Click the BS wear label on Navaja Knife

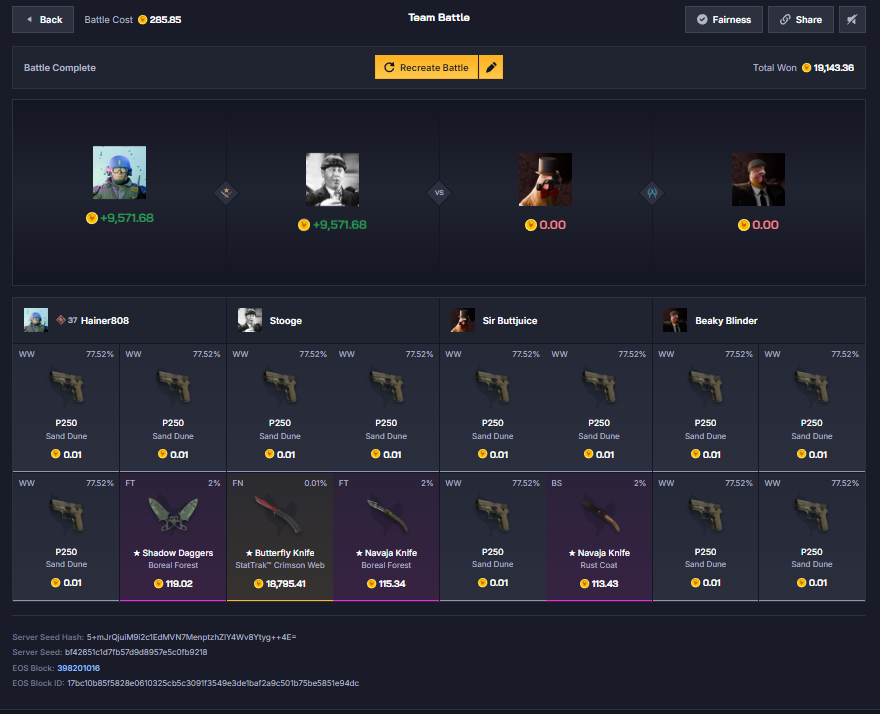click(557, 483)
